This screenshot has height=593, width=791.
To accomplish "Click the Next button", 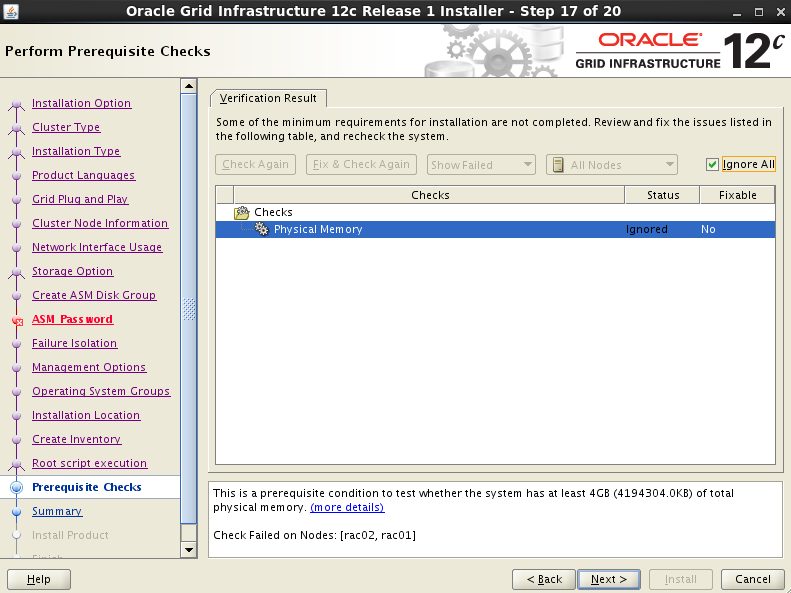I will 609,579.
